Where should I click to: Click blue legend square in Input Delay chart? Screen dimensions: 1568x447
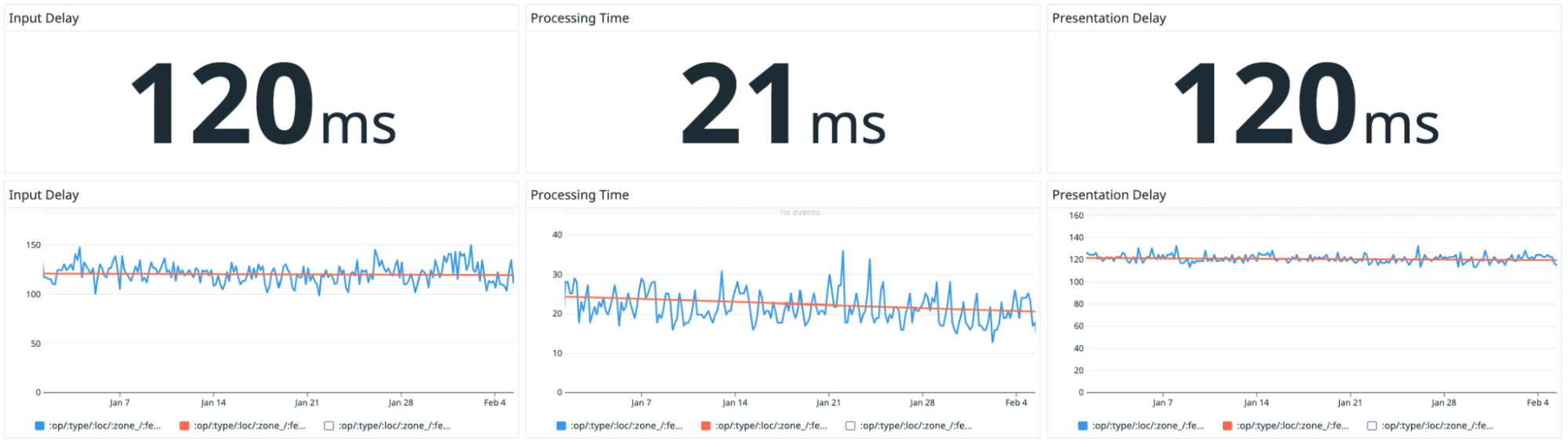click(x=40, y=426)
